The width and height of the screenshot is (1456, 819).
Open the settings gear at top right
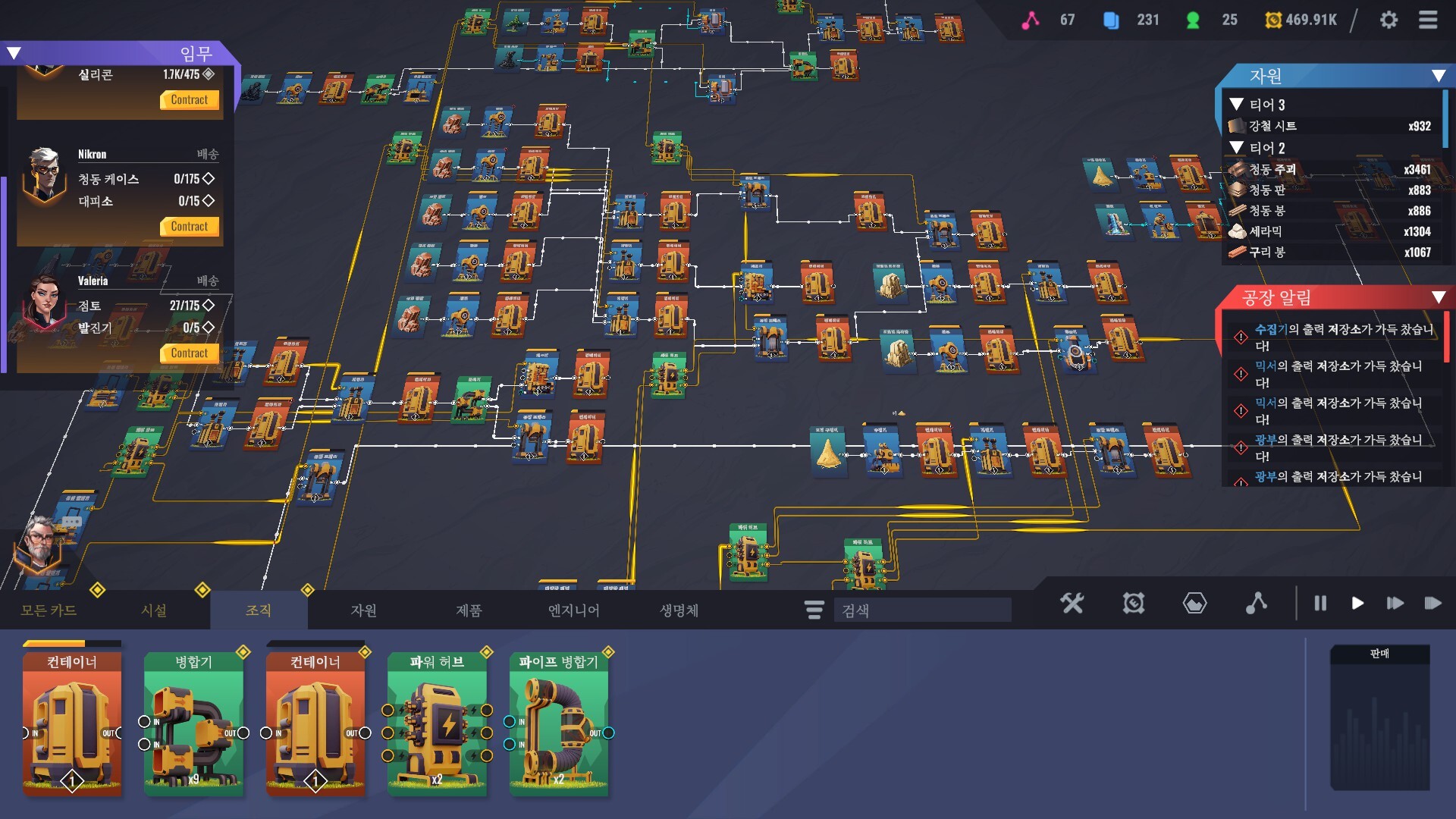pos(1389,20)
